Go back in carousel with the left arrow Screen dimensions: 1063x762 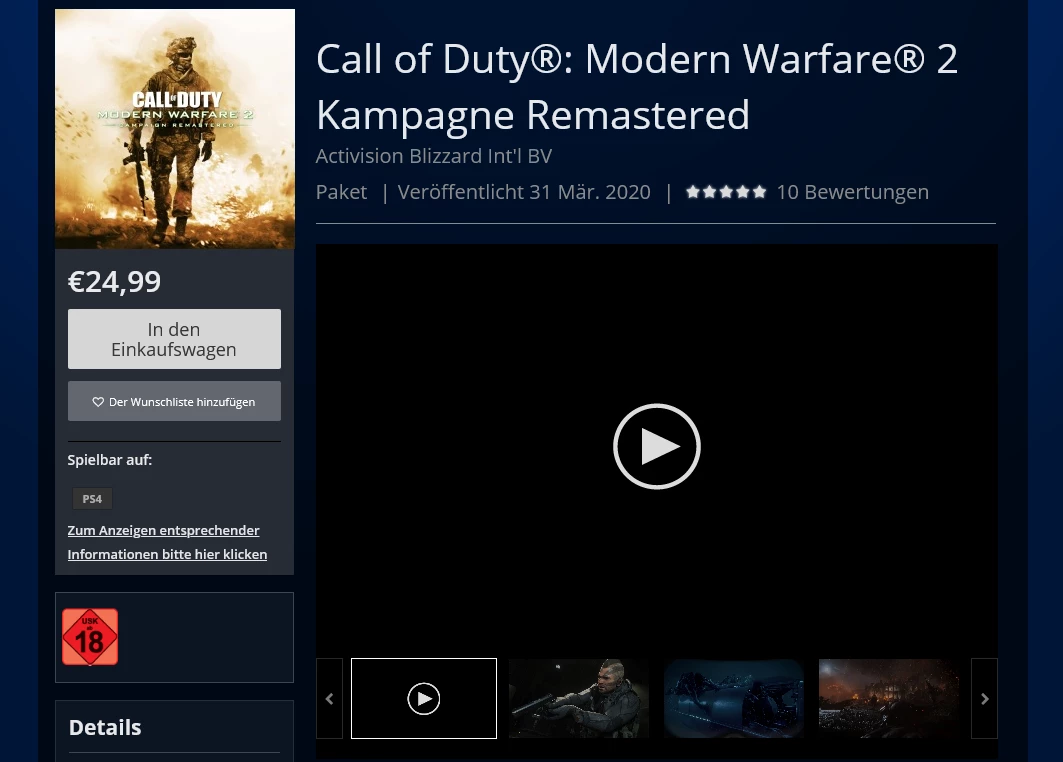(x=329, y=698)
